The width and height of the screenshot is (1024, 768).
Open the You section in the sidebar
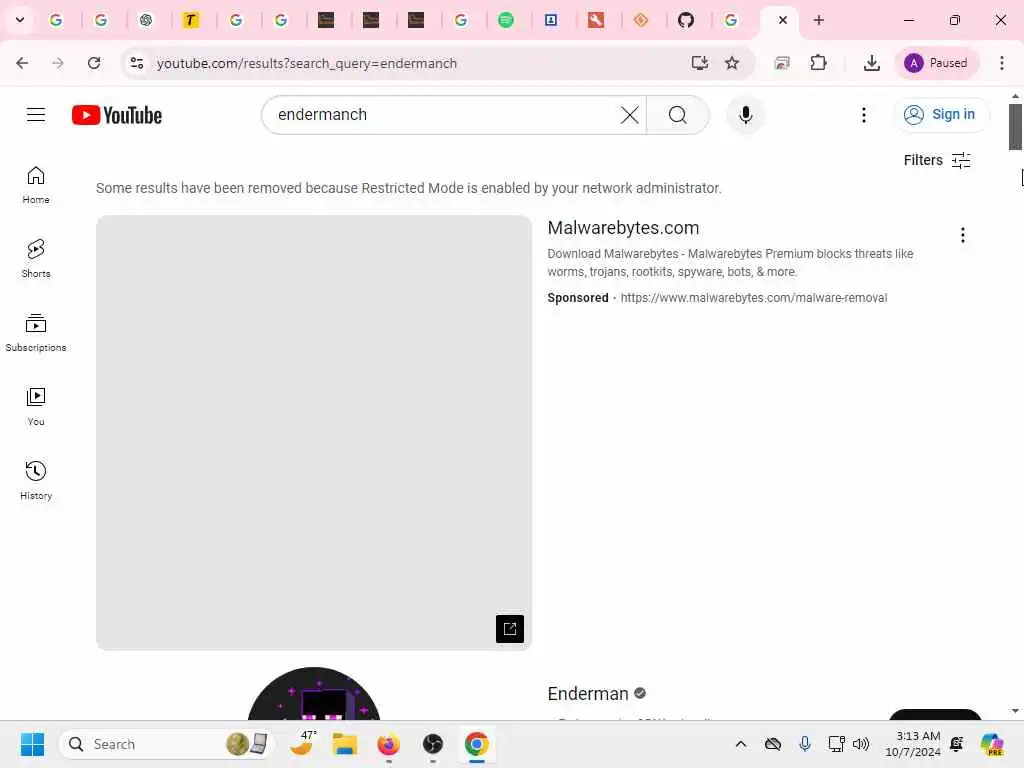coord(36,406)
